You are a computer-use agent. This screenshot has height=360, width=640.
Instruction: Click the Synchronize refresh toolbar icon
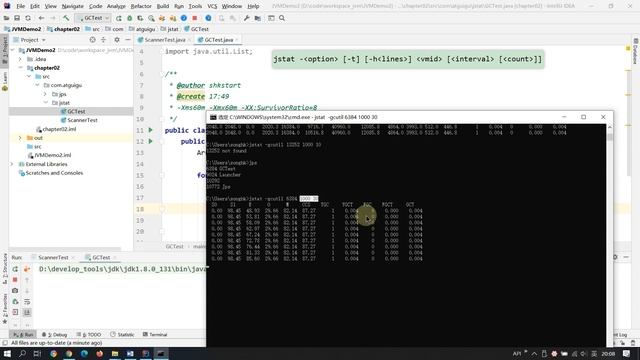(28, 18)
